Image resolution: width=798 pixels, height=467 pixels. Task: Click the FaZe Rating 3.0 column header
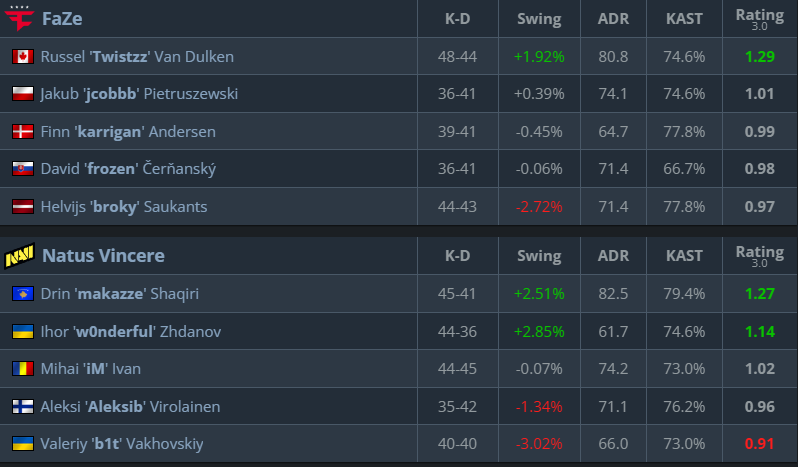[759, 18]
